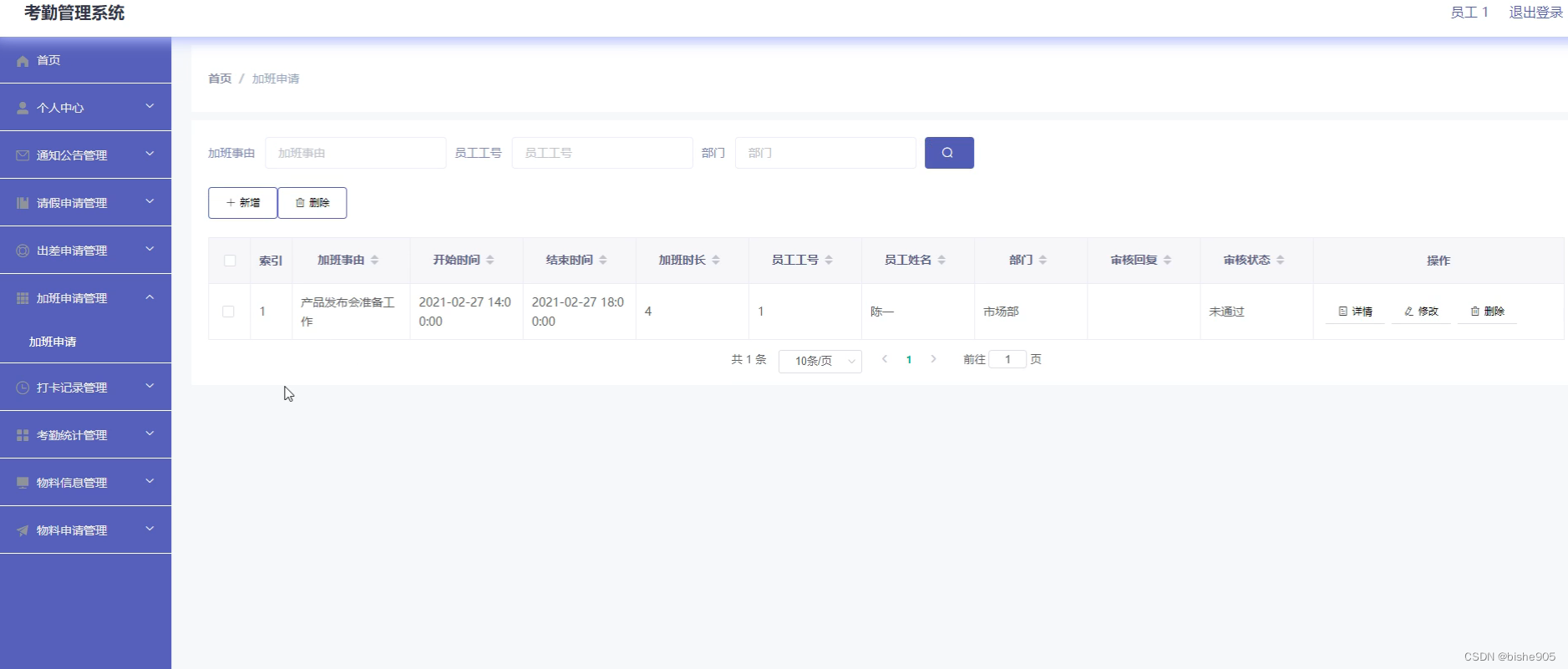Open 个人中心 menu item

click(85, 108)
